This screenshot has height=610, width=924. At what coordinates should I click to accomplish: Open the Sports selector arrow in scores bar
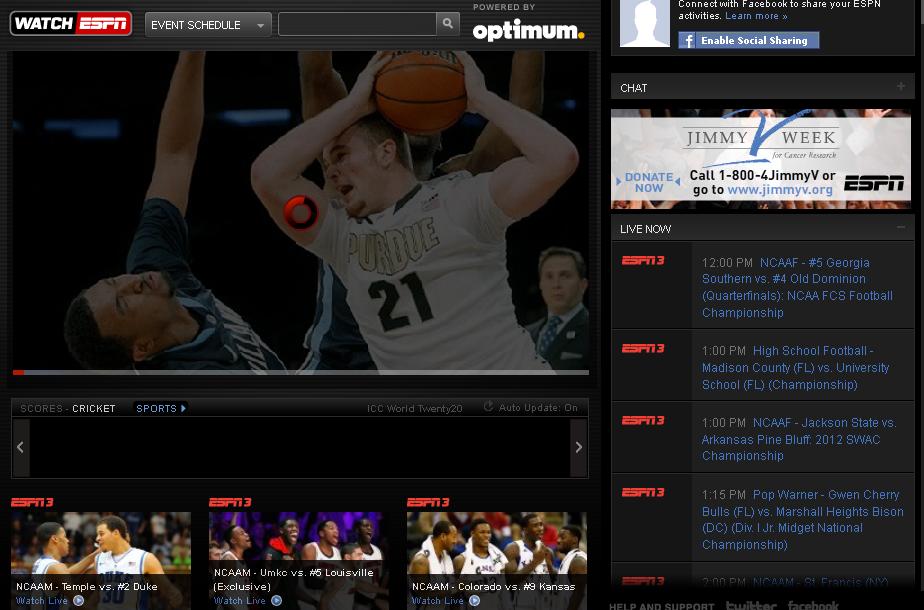tap(161, 408)
